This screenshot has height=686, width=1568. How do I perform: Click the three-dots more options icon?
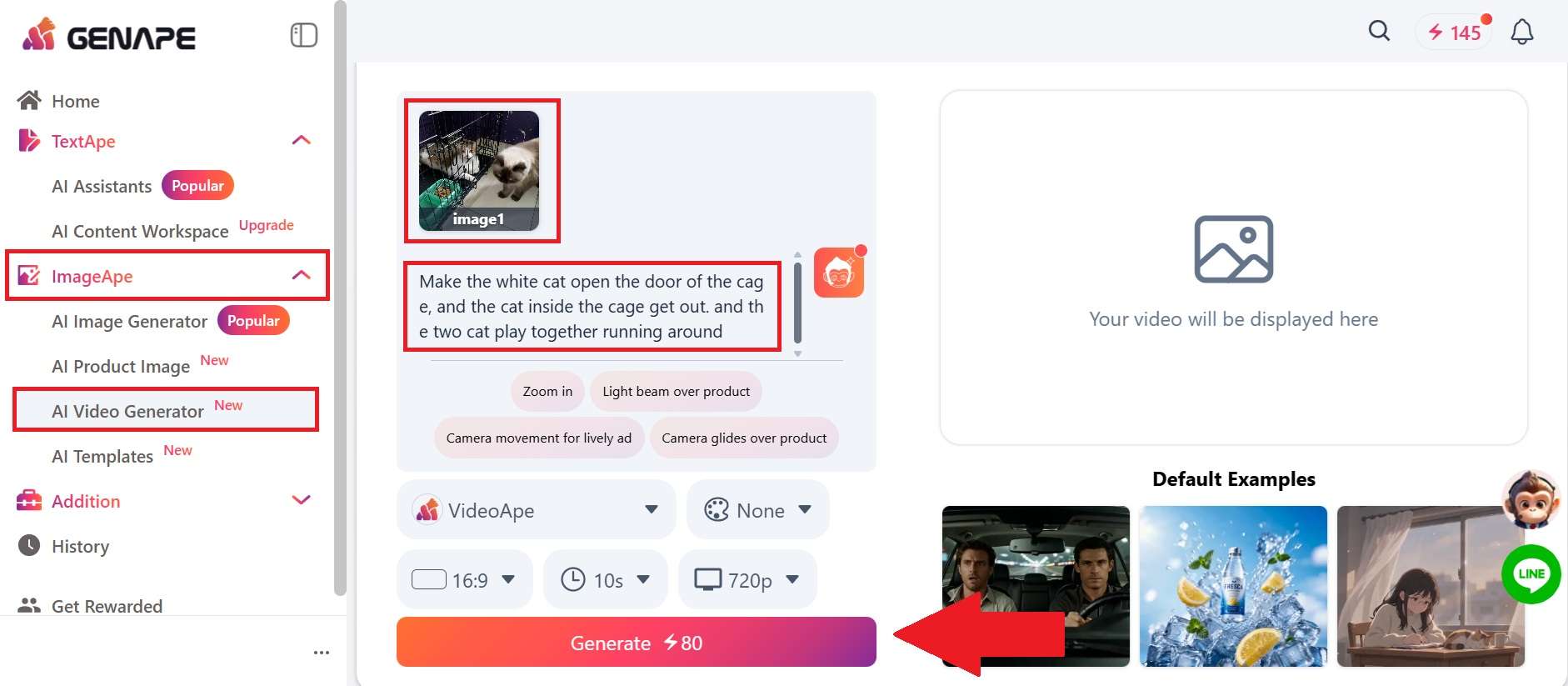pyautogui.click(x=322, y=653)
